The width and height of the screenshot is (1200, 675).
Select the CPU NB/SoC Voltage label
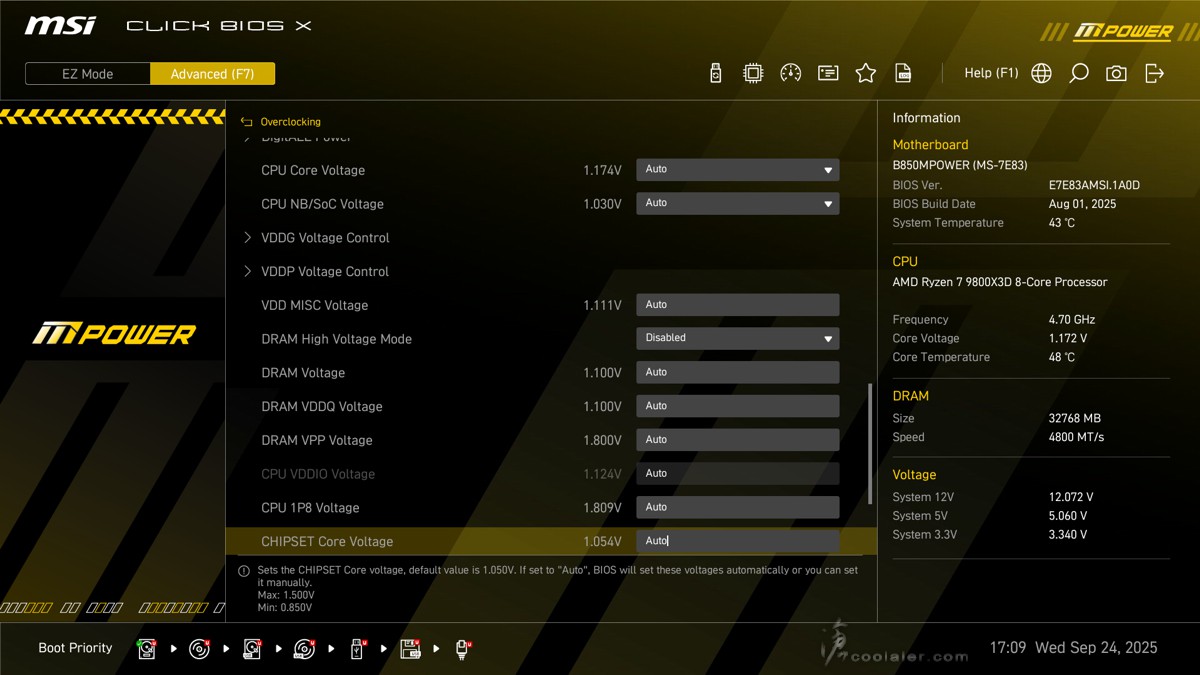[x=322, y=204]
